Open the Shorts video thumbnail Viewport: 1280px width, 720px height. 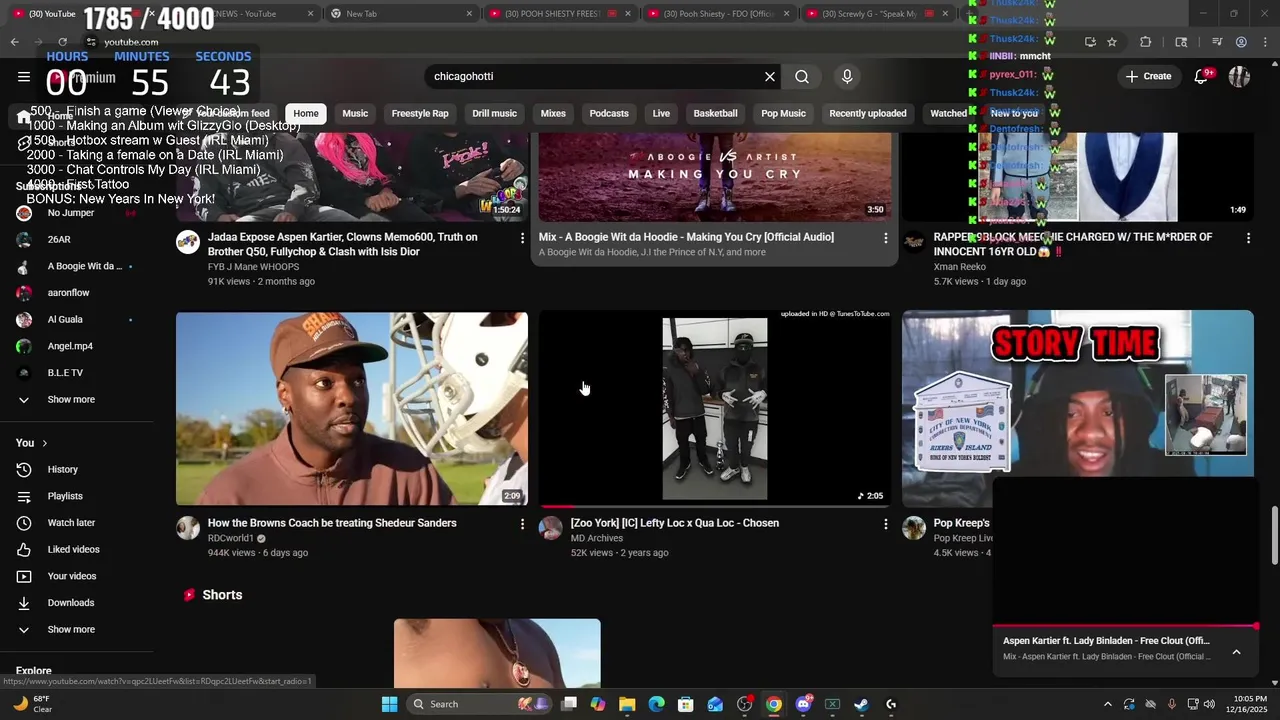click(497, 654)
